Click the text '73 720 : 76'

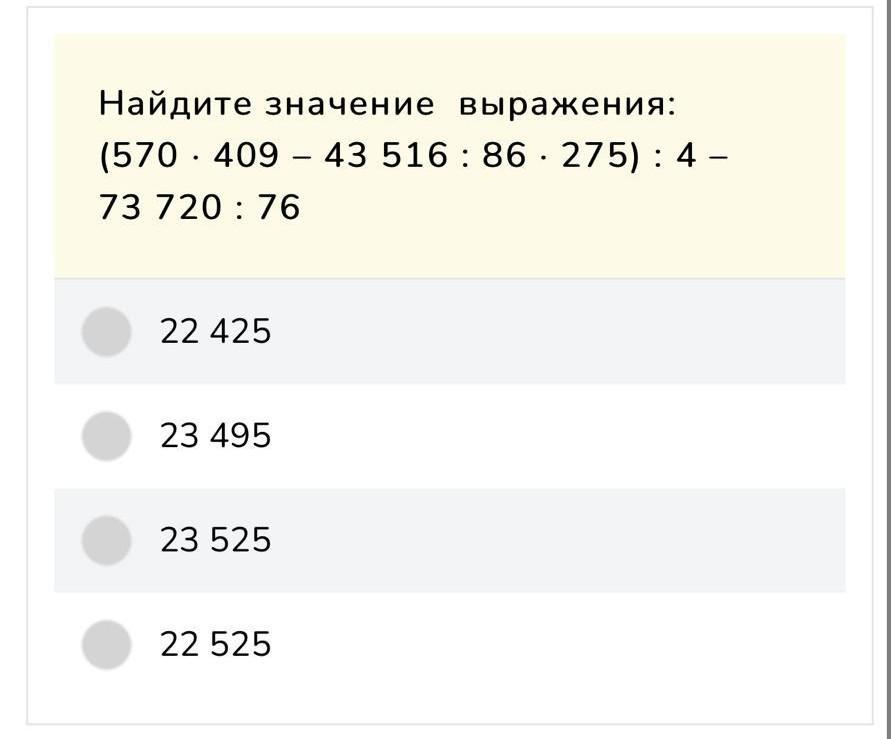point(199,208)
